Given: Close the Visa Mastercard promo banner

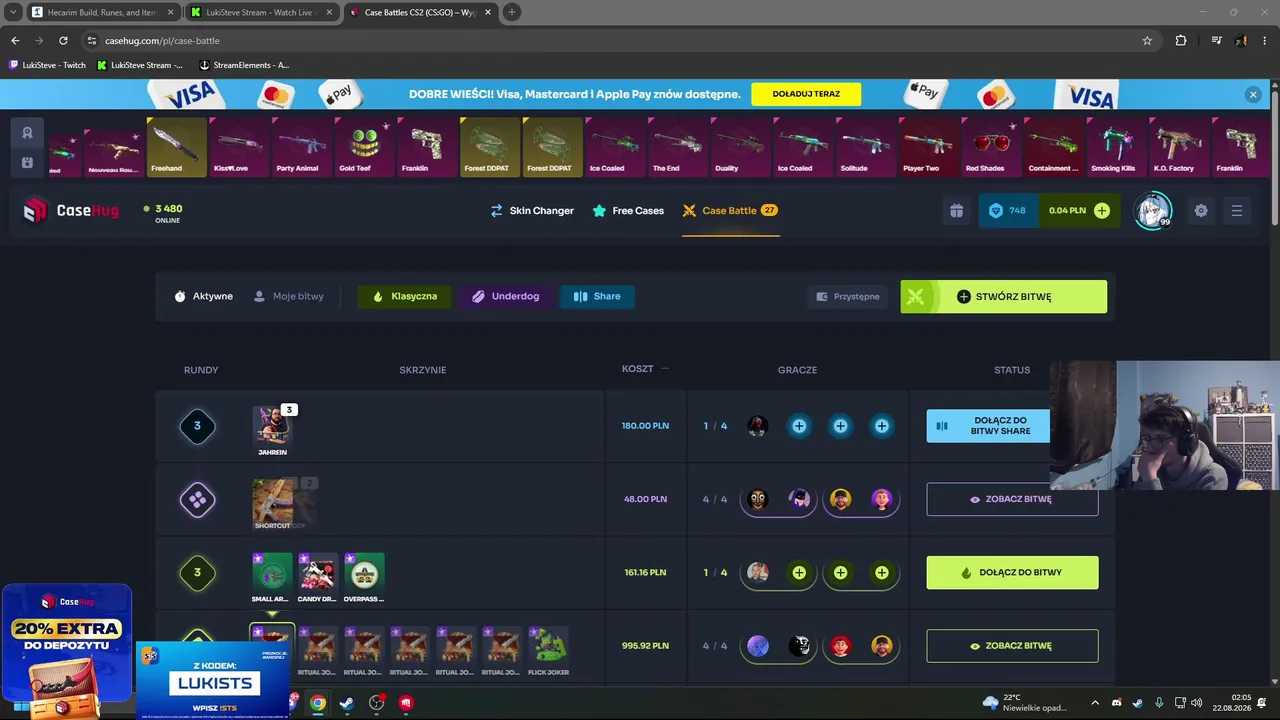Looking at the screenshot, I should (1253, 94).
